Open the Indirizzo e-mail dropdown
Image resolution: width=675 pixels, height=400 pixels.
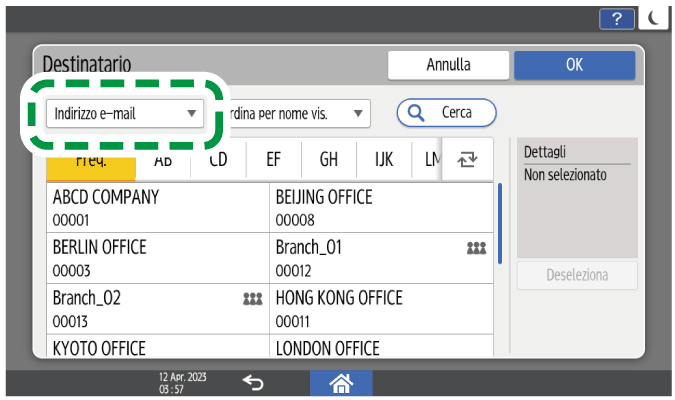pos(124,113)
